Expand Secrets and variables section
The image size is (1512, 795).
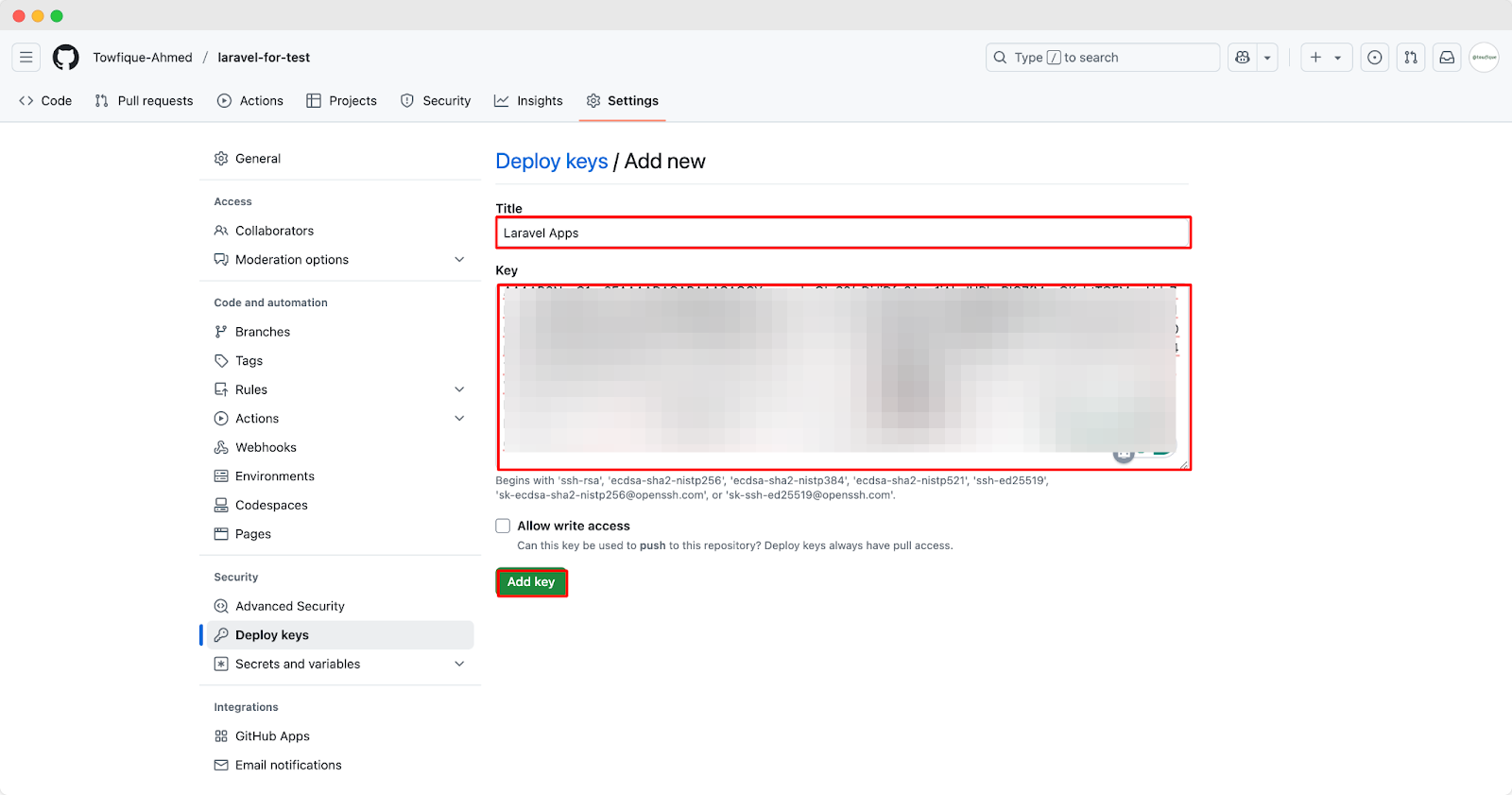[459, 665]
